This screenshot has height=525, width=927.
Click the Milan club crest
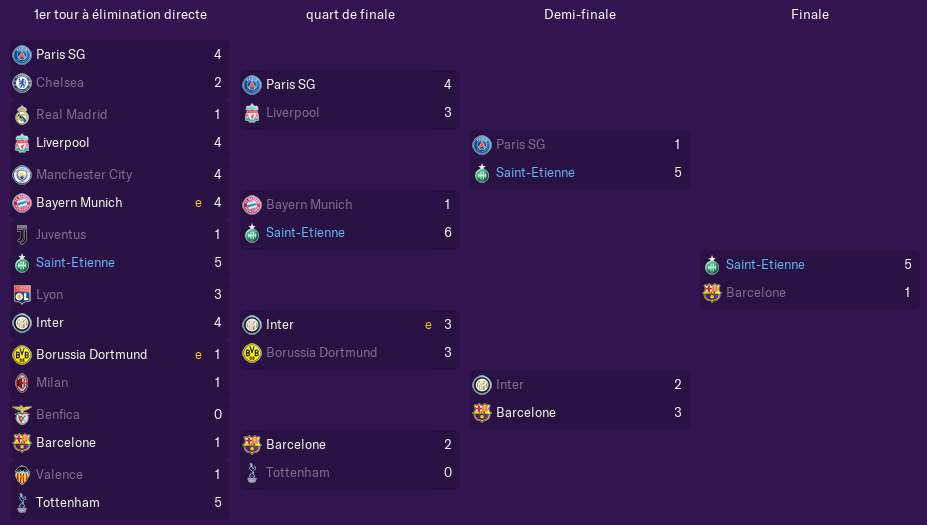[x=22, y=383]
